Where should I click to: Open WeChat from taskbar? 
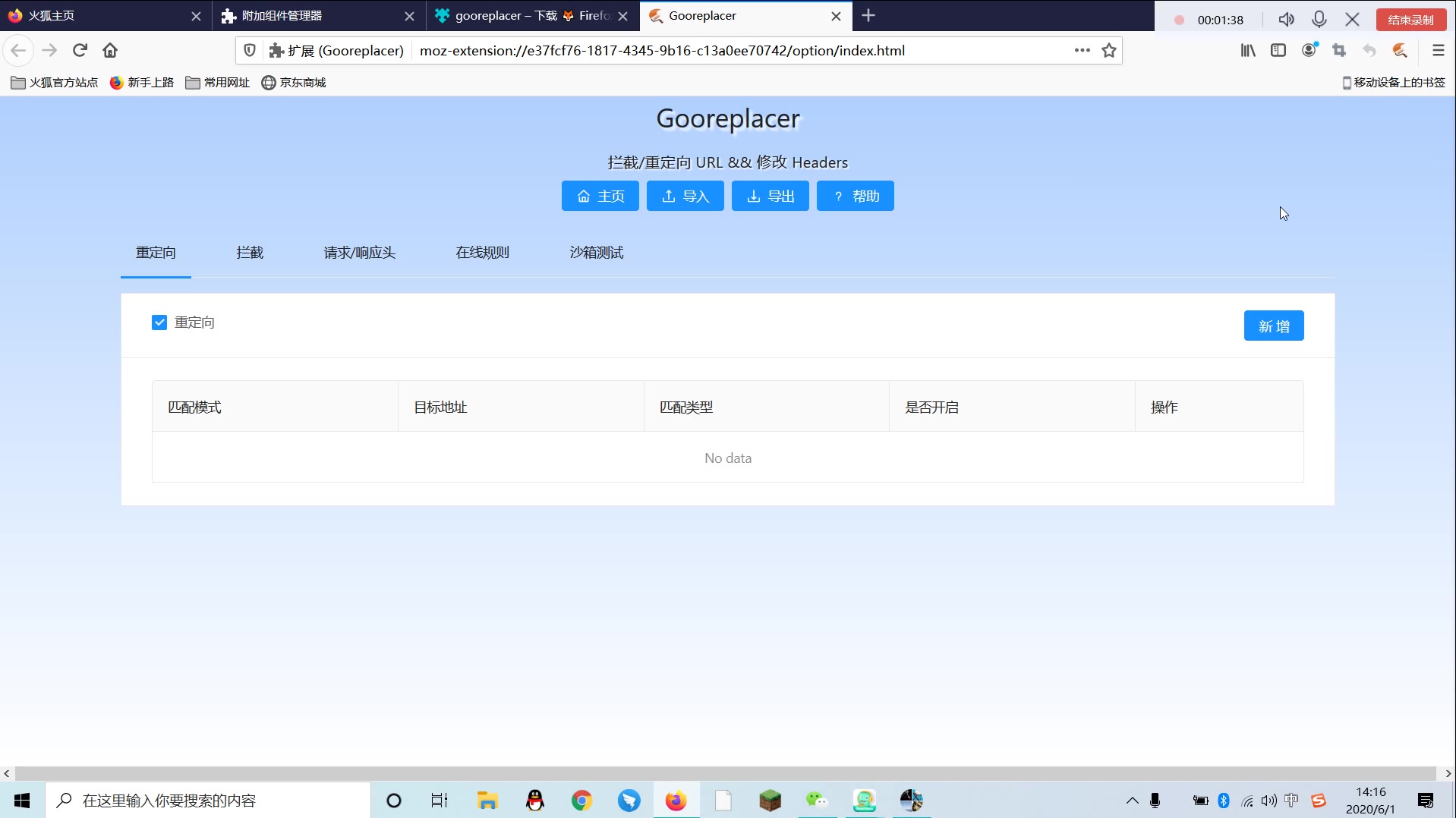(x=817, y=801)
